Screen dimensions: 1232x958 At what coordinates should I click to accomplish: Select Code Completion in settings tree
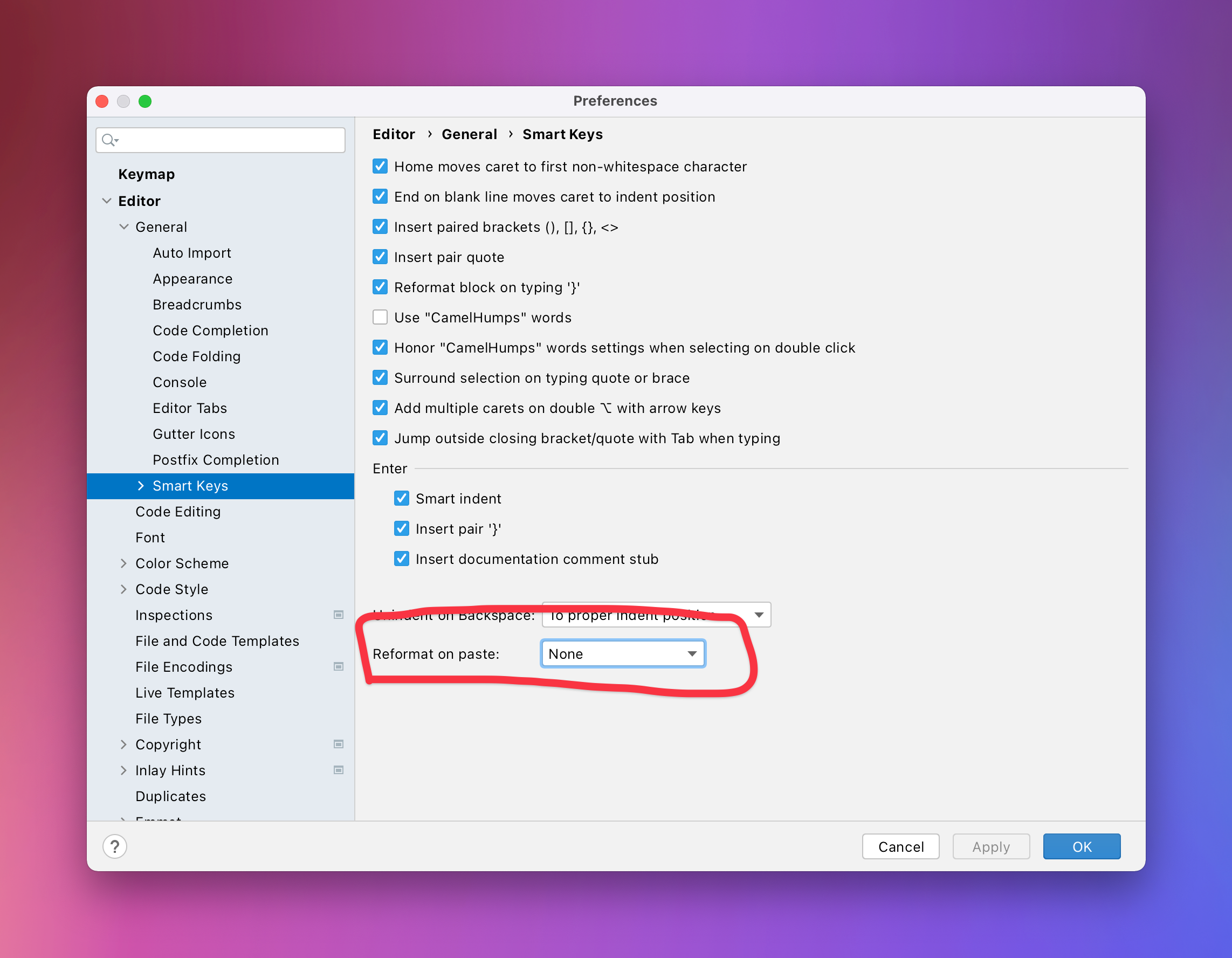click(x=210, y=330)
